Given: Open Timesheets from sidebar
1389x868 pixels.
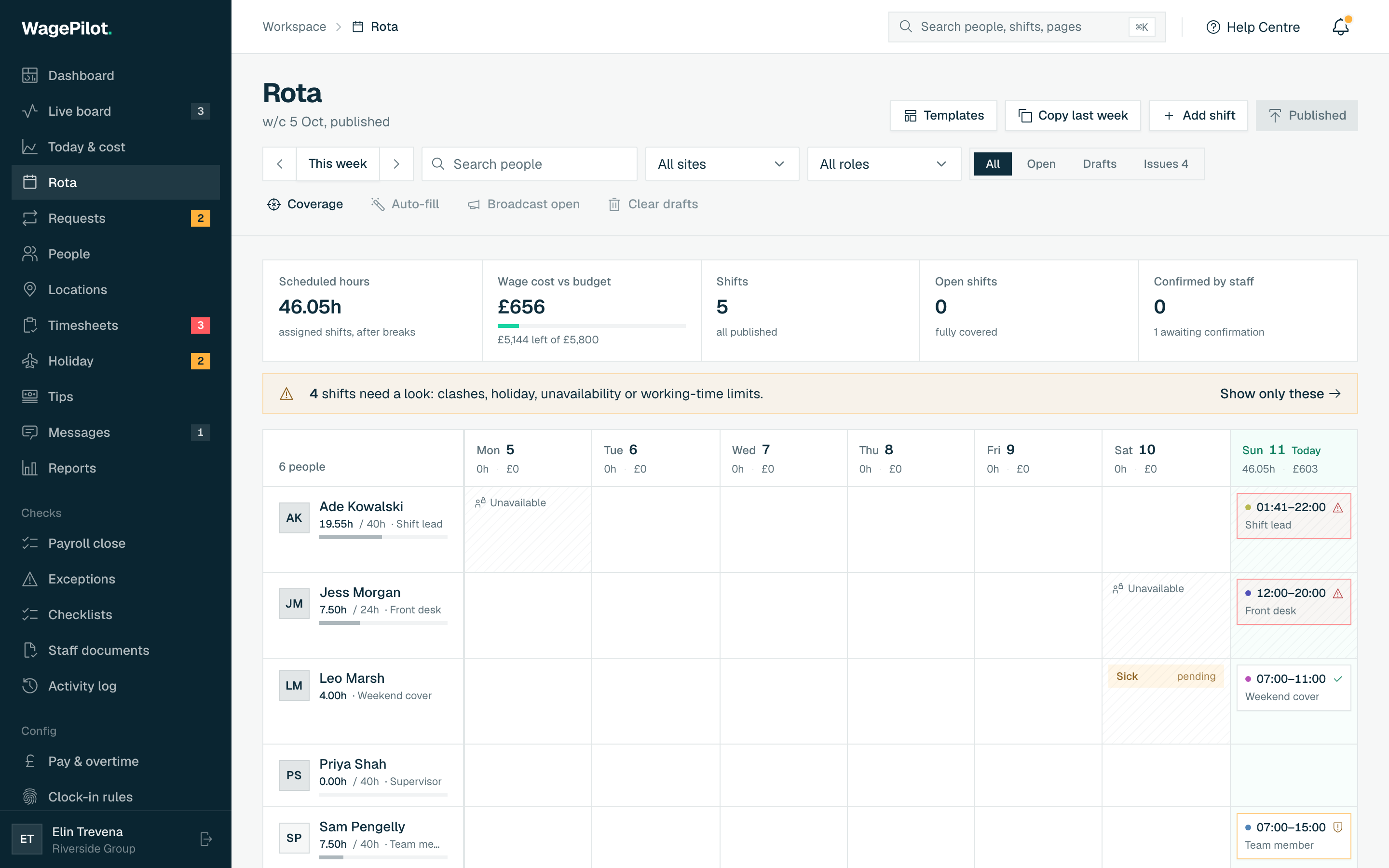Looking at the screenshot, I should (x=115, y=325).
